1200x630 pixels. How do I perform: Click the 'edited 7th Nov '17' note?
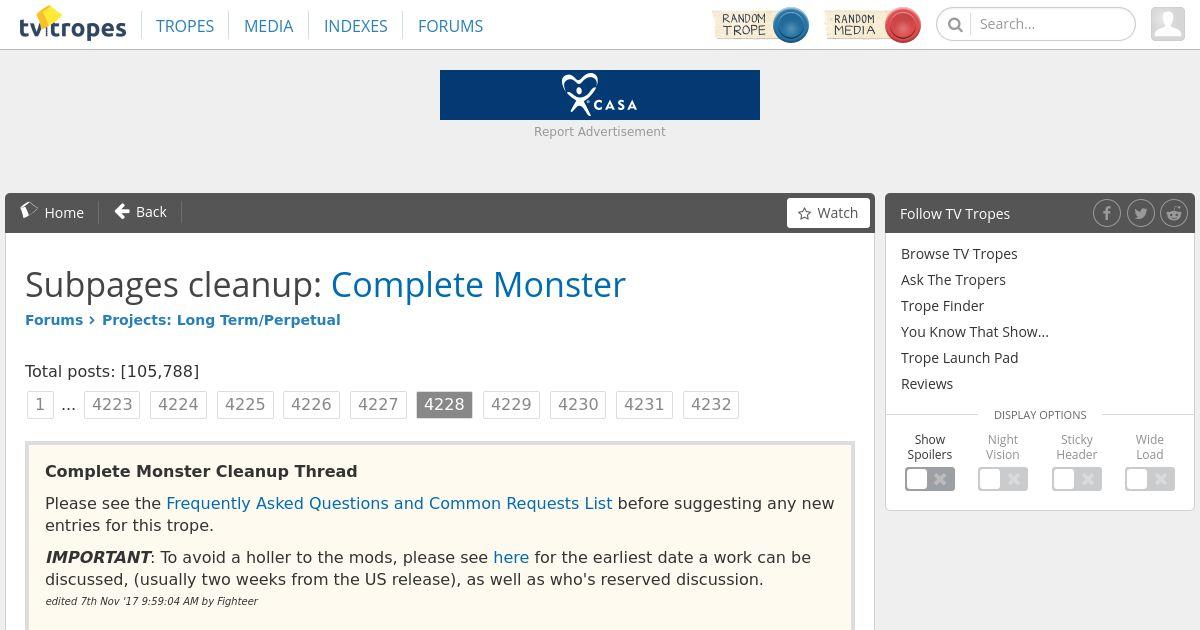151,601
